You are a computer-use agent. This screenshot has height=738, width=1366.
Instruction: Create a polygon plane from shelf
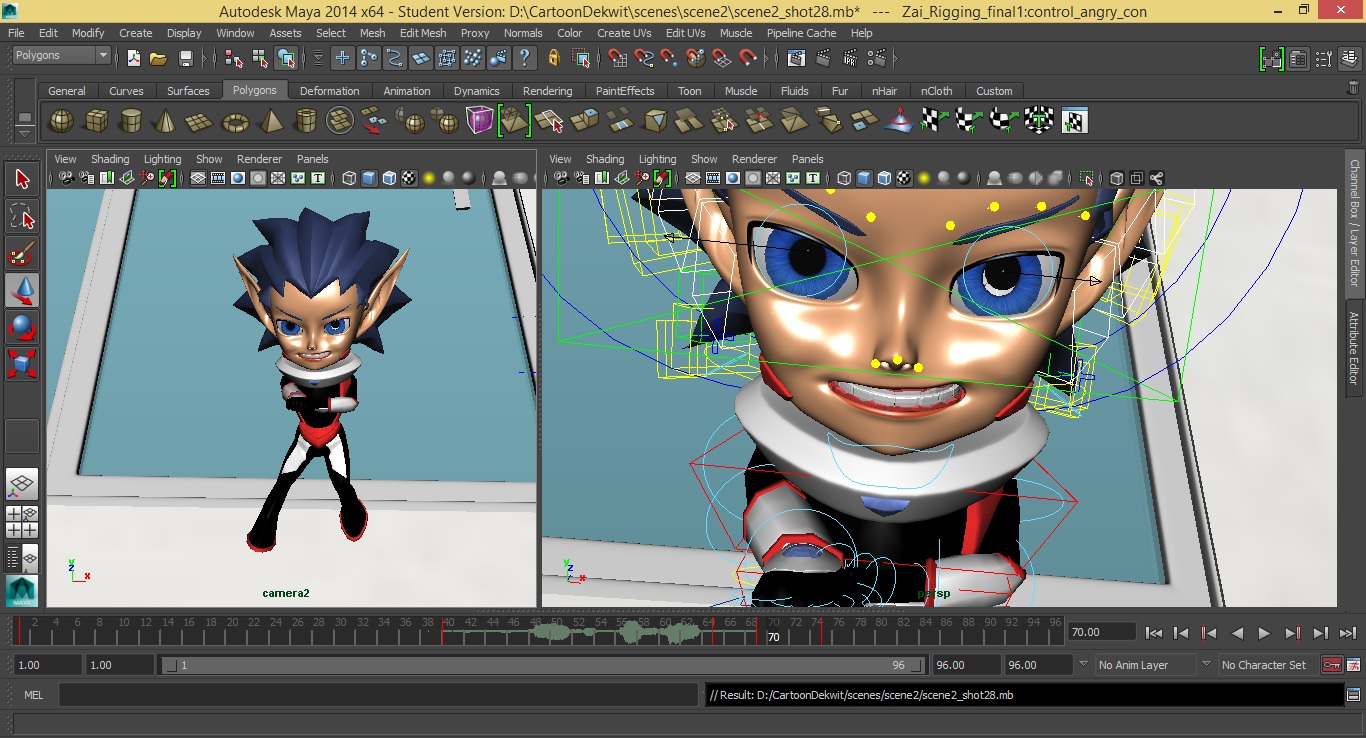[200, 121]
